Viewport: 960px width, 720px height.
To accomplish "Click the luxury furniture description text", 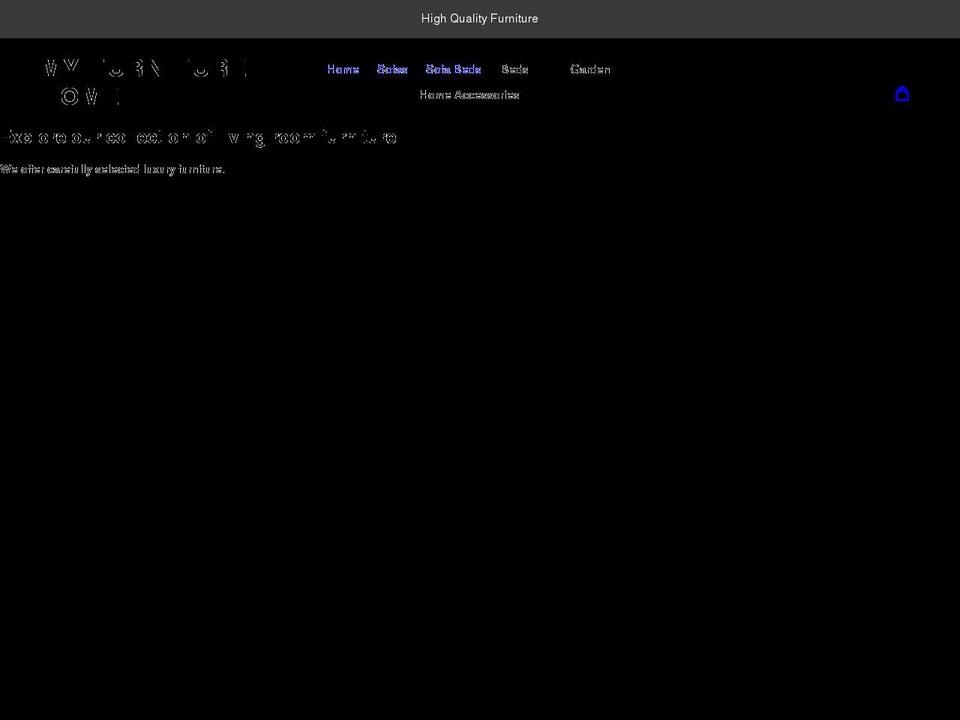I will (112, 169).
